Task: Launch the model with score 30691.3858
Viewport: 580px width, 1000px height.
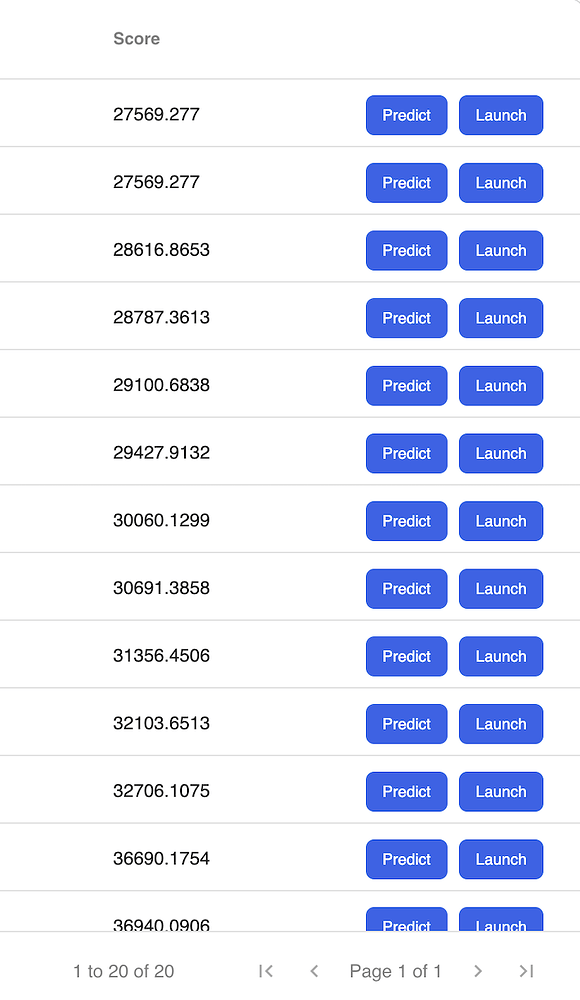Action: pyautogui.click(x=500, y=588)
